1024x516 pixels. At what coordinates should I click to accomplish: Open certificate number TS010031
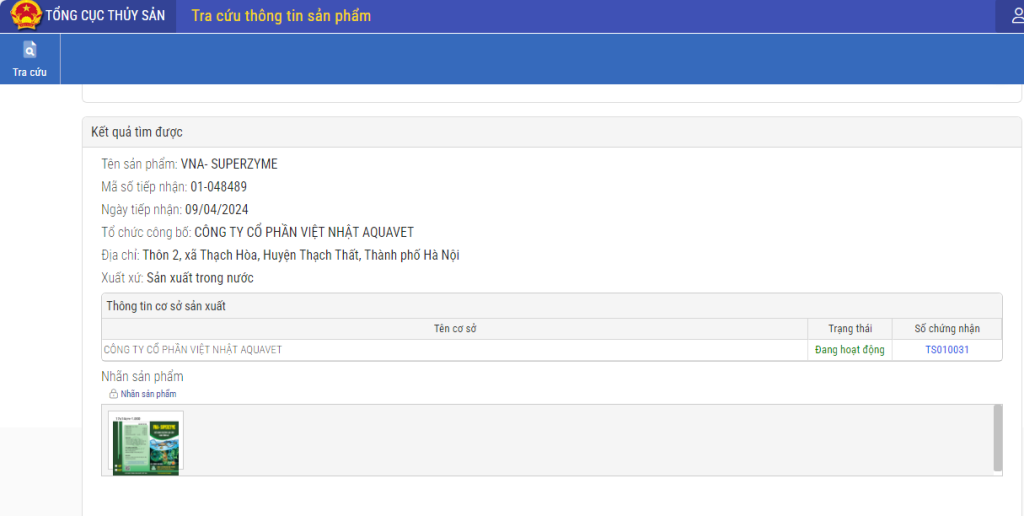[x=947, y=350]
